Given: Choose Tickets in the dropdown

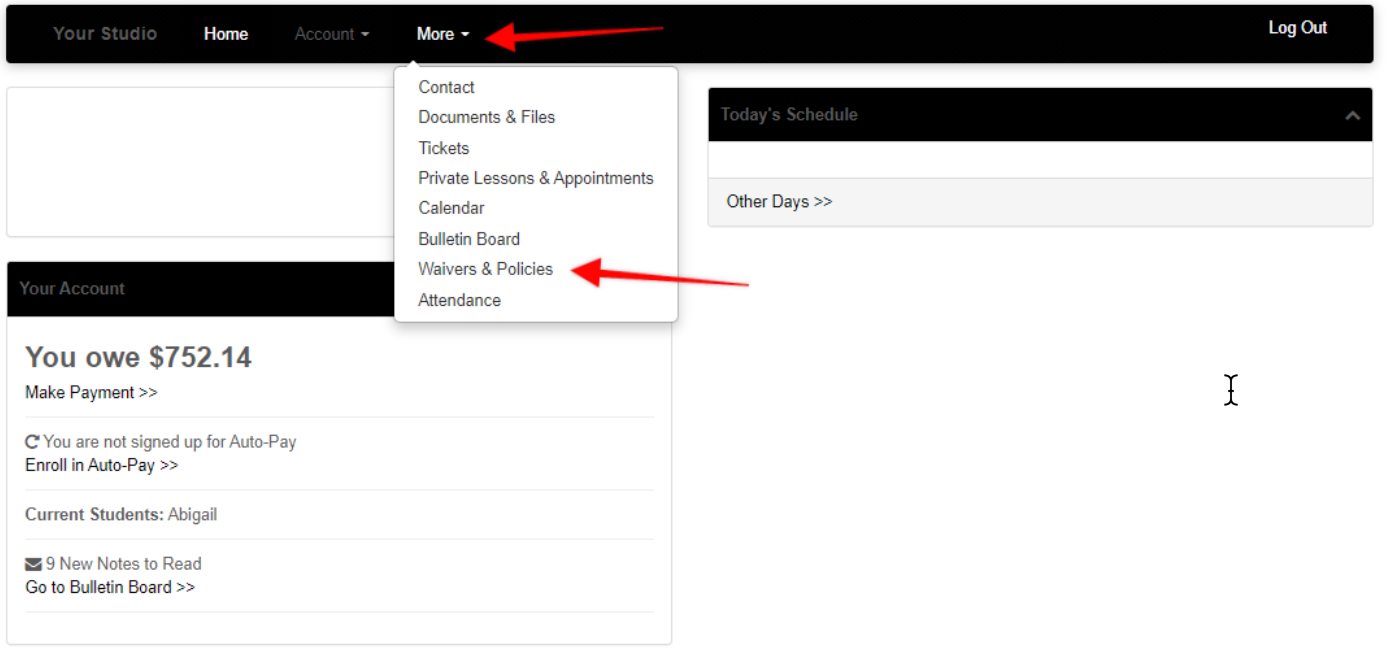Looking at the screenshot, I should (443, 148).
